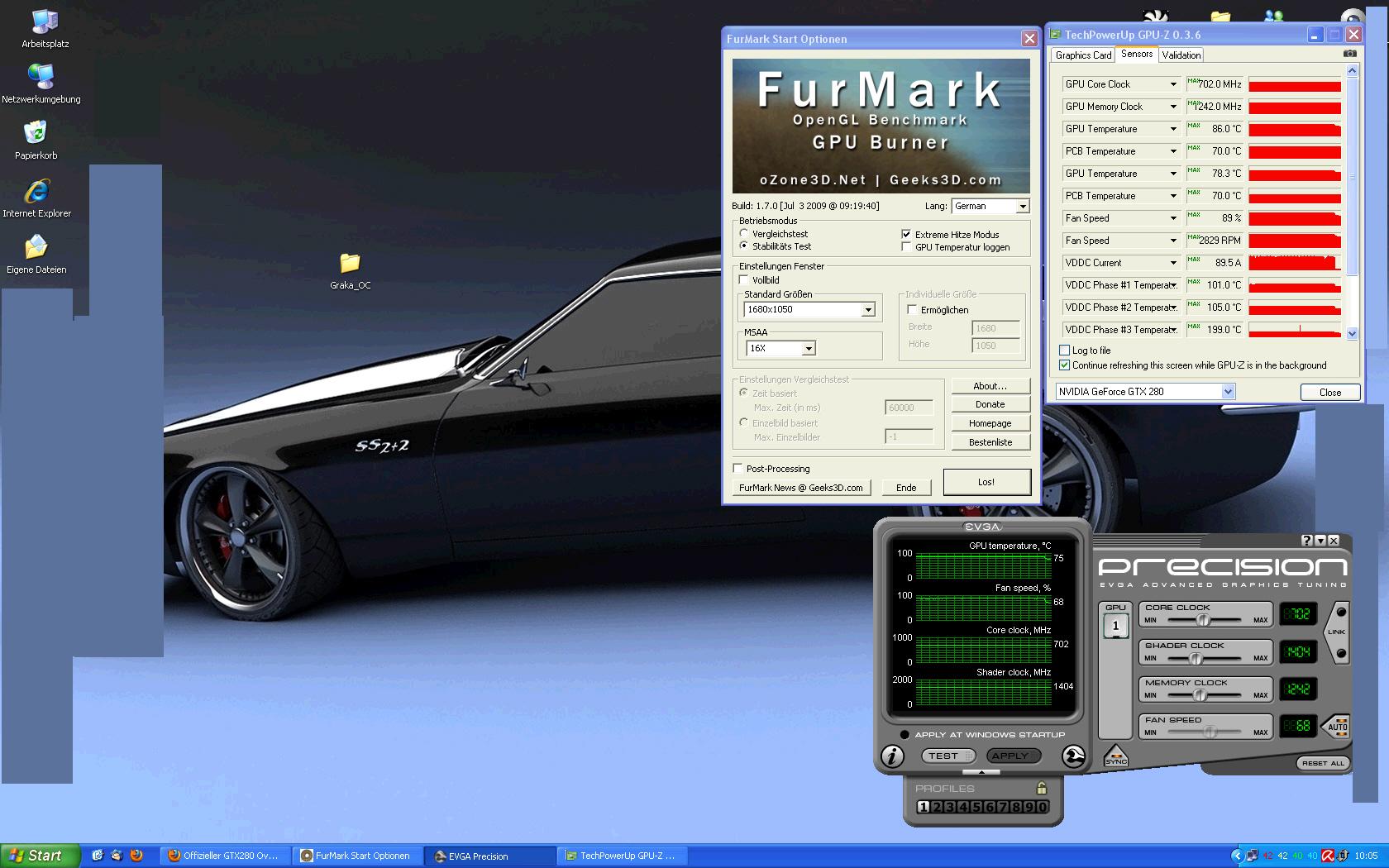1389x868 pixels.
Task: Adjust the SHADER CLOCK slider handle
Action: [1195, 658]
